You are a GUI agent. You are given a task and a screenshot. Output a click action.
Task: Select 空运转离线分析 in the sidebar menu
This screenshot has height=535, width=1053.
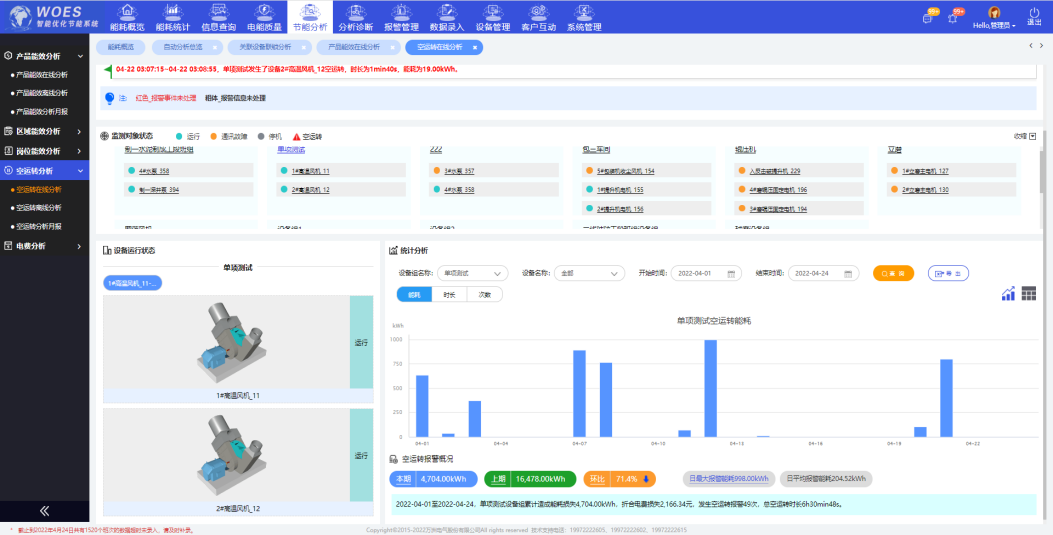(39, 208)
